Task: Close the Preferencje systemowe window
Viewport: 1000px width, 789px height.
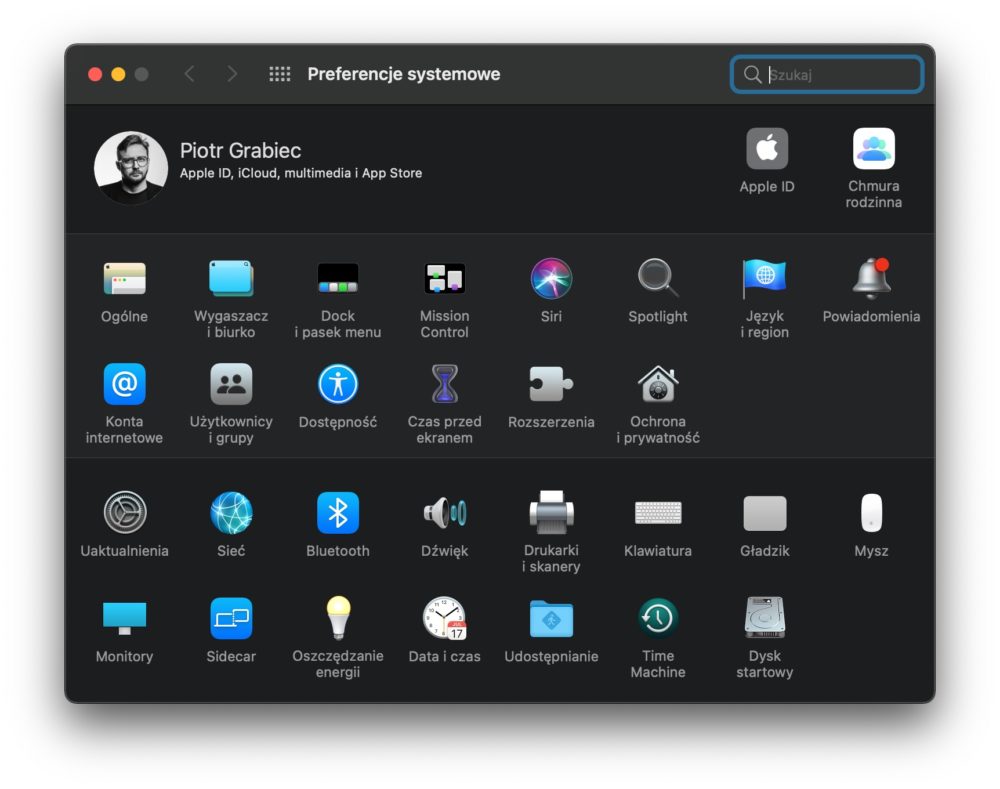Action: coord(95,75)
